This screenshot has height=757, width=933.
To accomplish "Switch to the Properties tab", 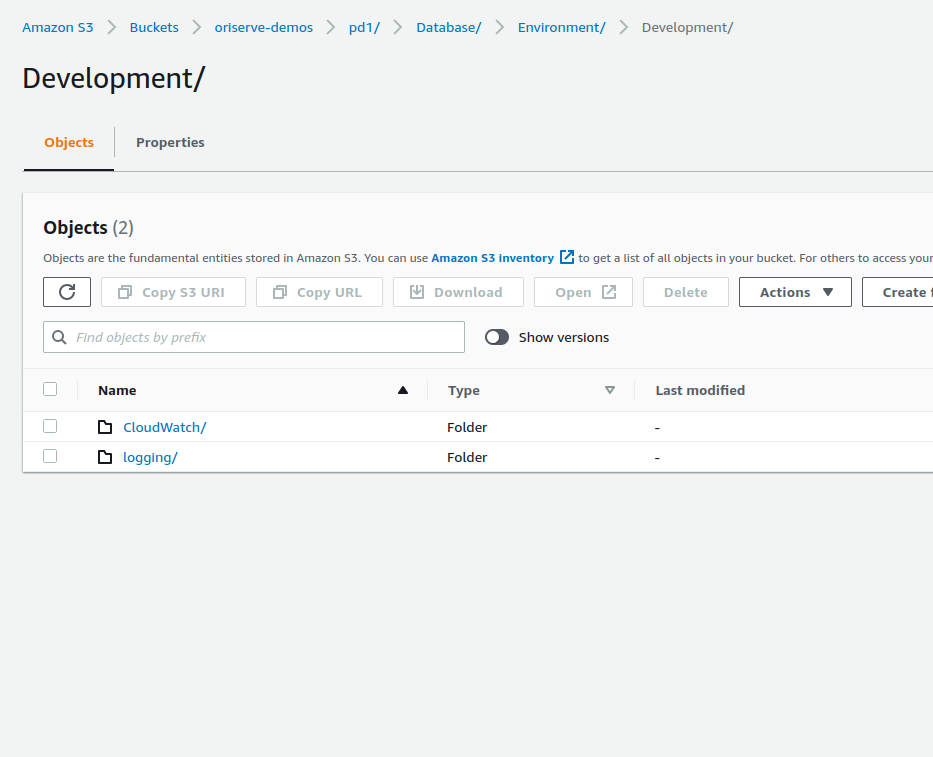I will 170,143.
